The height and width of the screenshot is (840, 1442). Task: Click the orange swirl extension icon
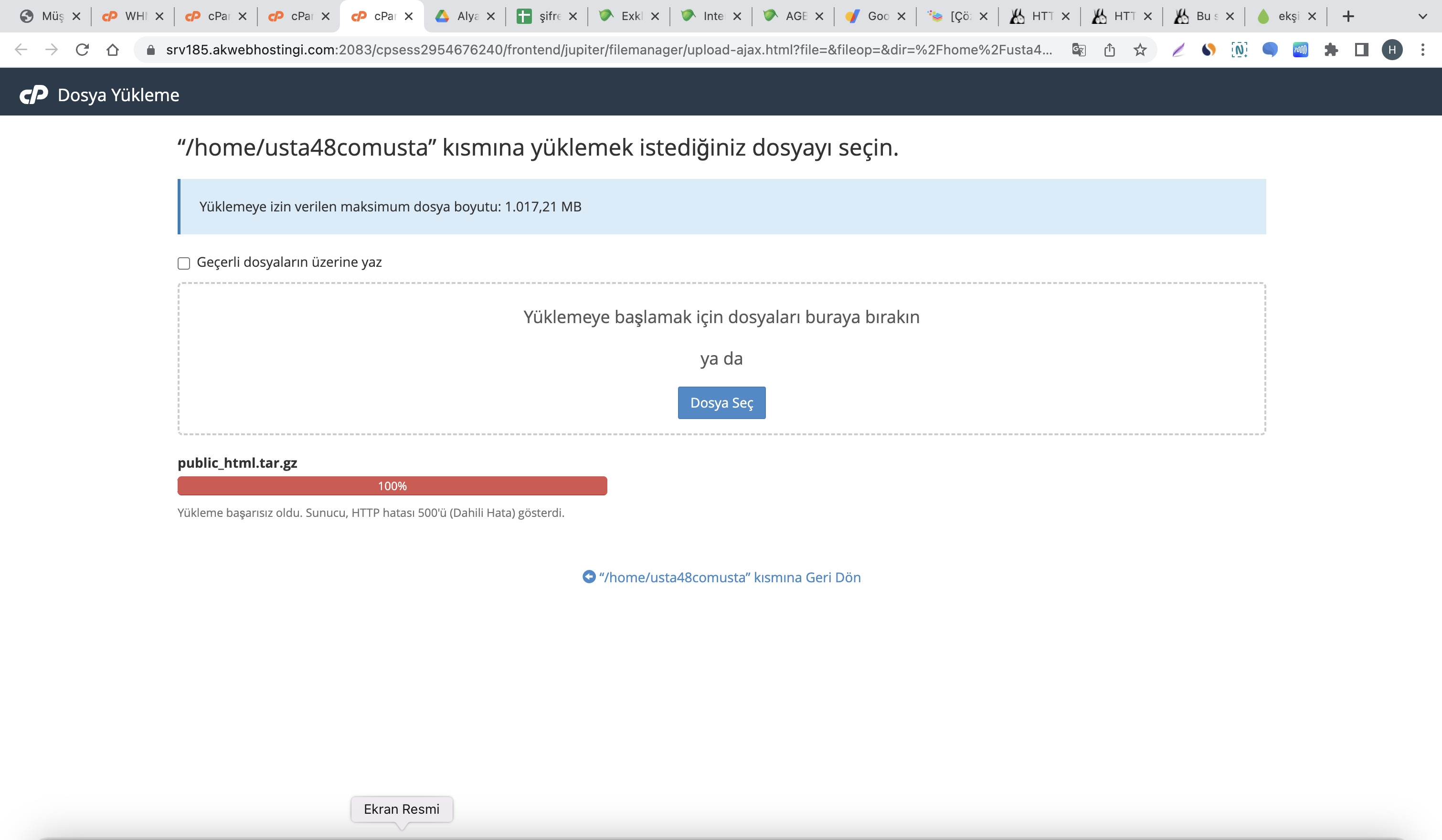pyautogui.click(x=1209, y=50)
